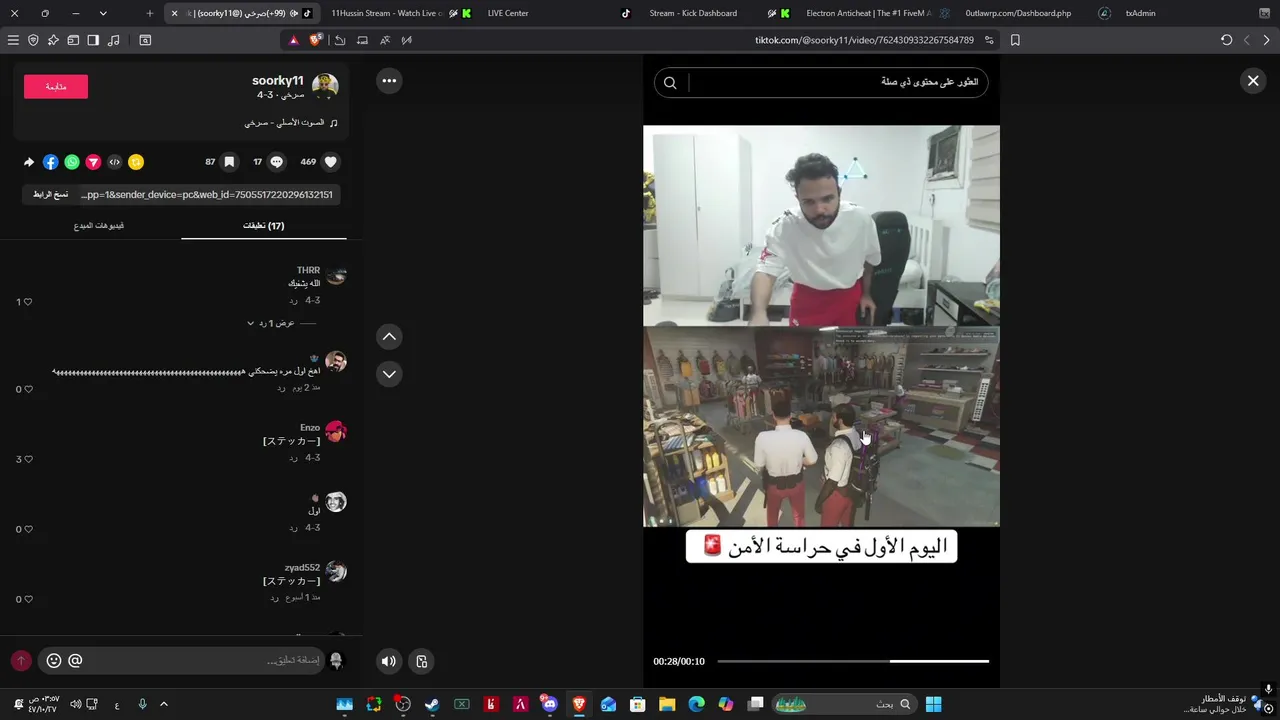Repost using the yellow repost icon
Viewport: 1280px width, 720px height.
point(136,162)
